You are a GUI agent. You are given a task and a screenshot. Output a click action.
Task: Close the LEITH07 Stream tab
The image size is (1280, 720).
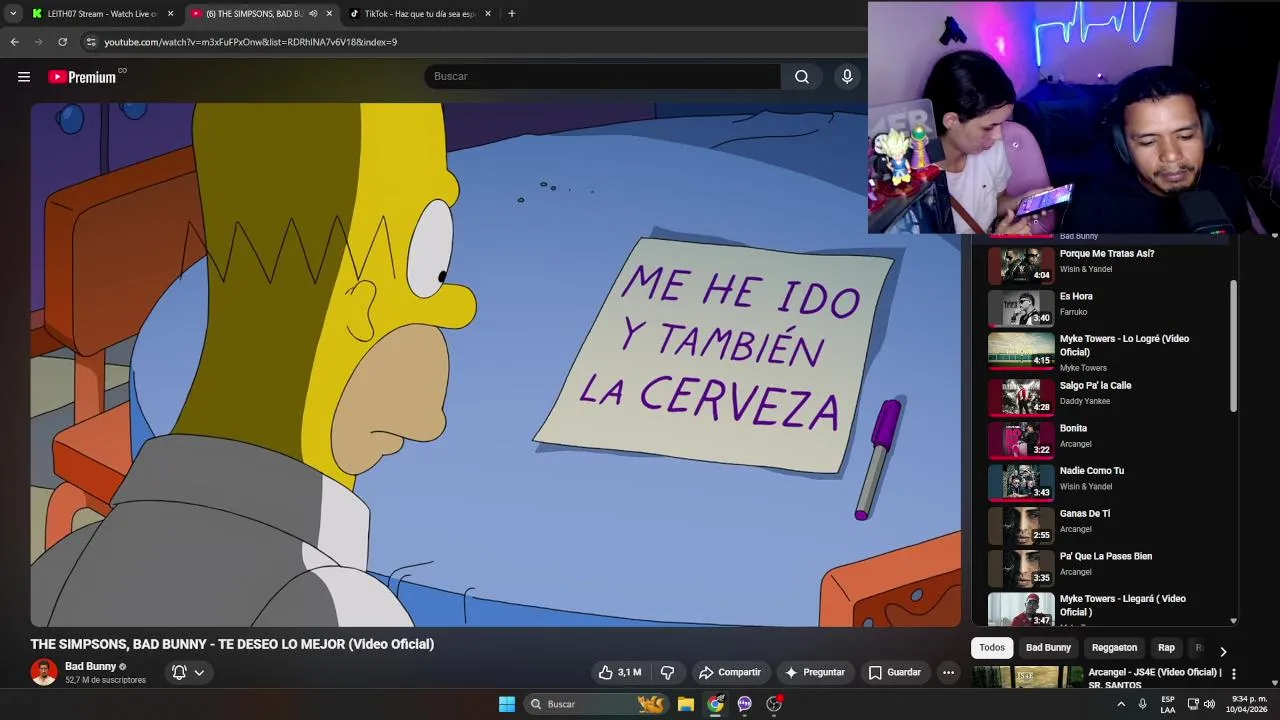[x=170, y=14]
